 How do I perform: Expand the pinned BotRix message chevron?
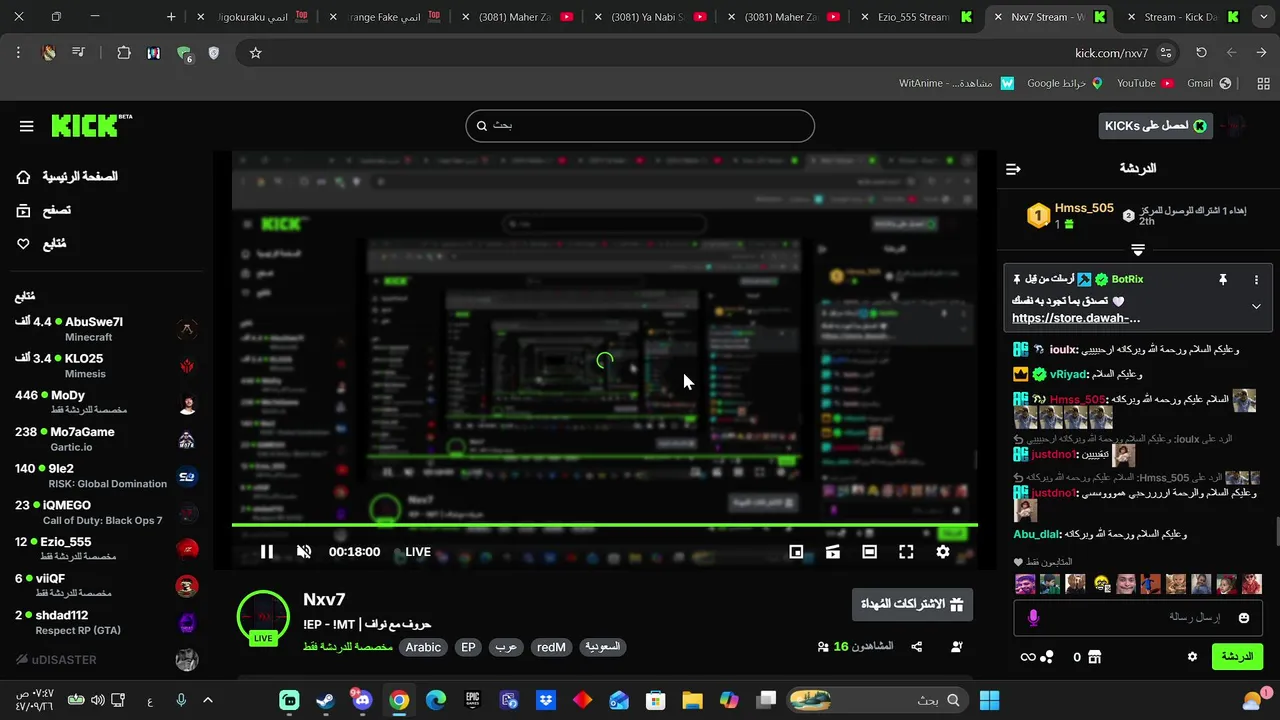click(x=1256, y=307)
